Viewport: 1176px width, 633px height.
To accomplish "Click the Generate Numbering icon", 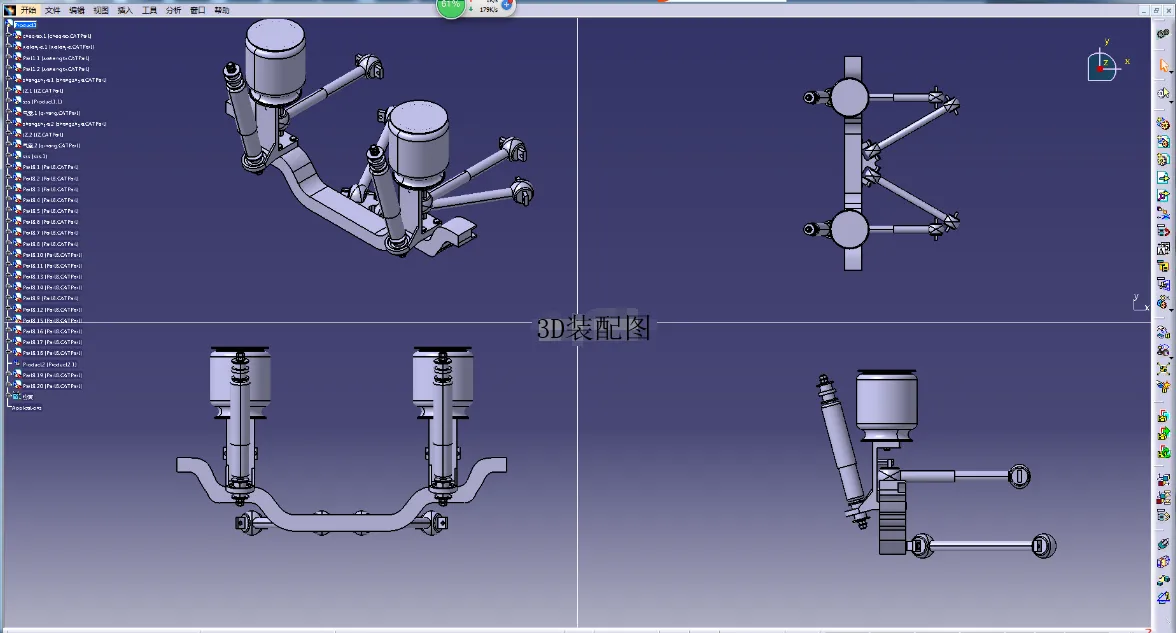I will point(1163,248).
